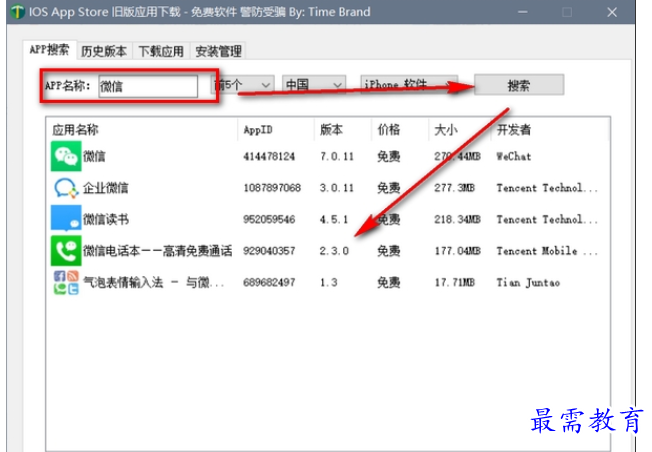Open the 历史版本 tab
652x452 pixels.
pyautogui.click(x=104, y=51)
